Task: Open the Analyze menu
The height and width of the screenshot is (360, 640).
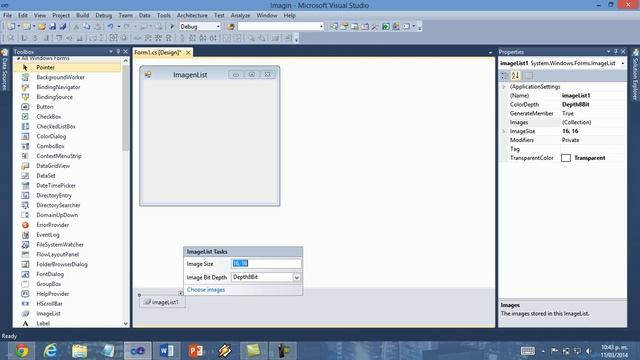Action: pos(240,15)
